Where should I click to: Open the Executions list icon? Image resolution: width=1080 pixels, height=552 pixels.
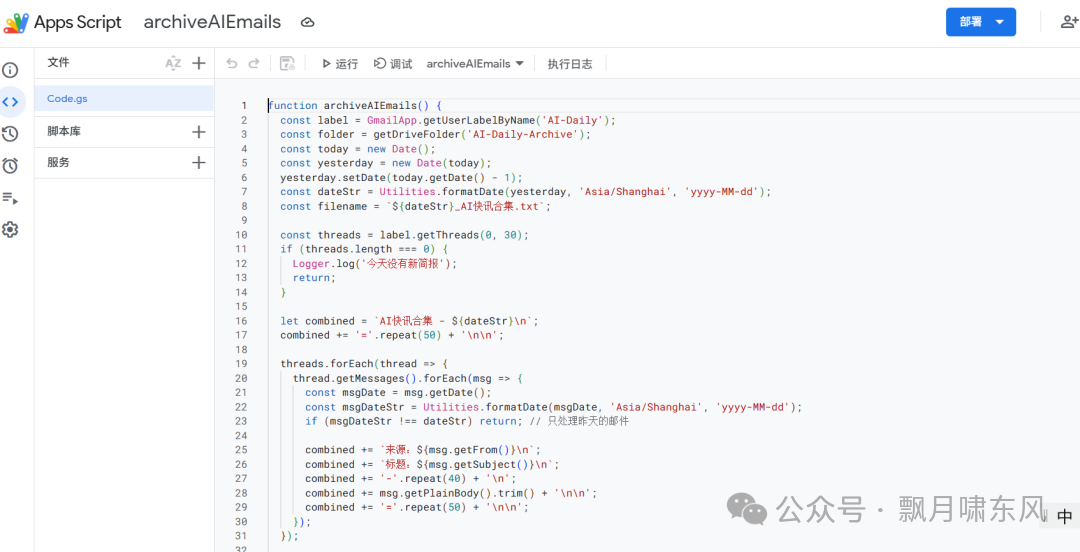[10, 198]
